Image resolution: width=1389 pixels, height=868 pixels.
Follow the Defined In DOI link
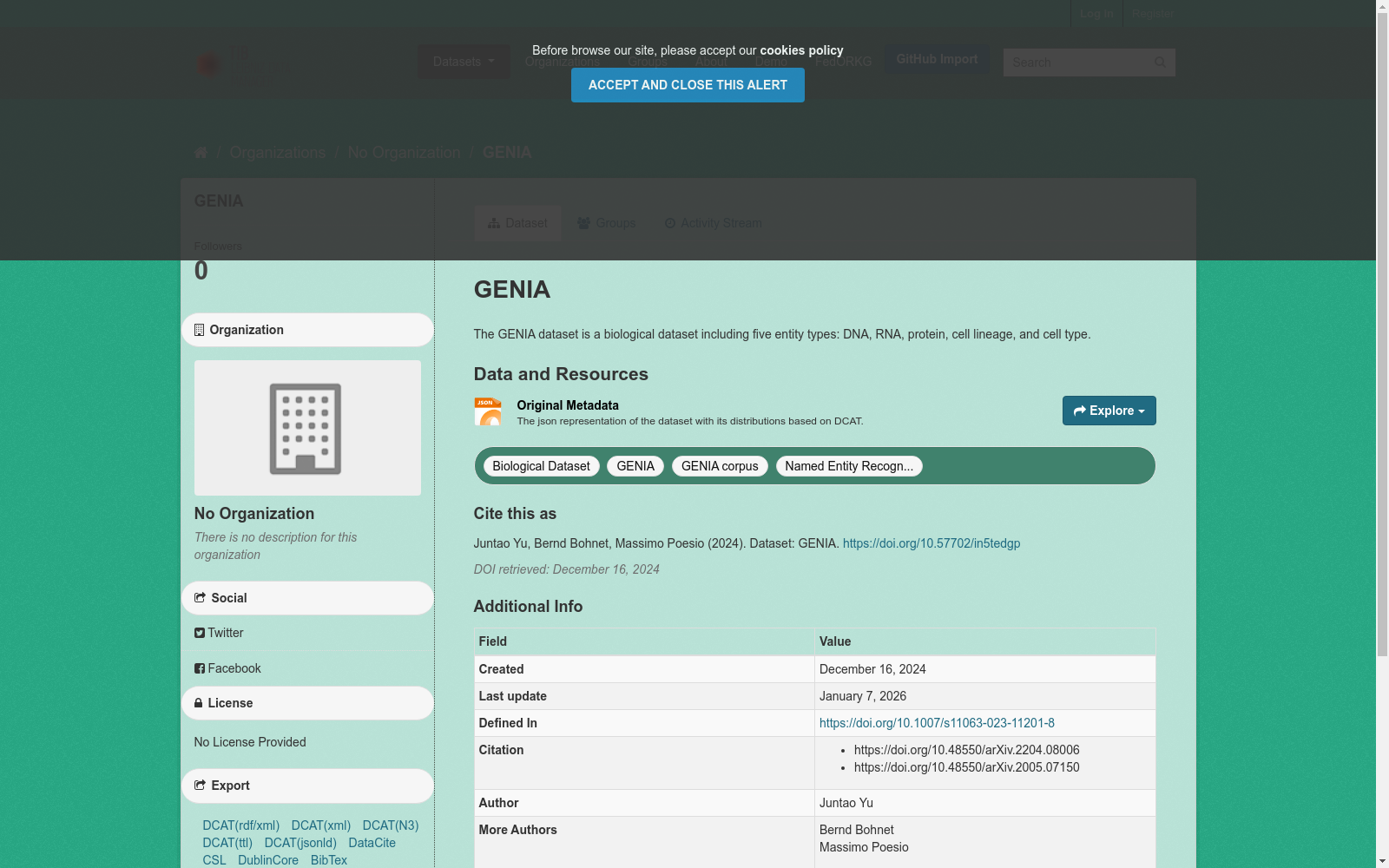tap(937, 723)
